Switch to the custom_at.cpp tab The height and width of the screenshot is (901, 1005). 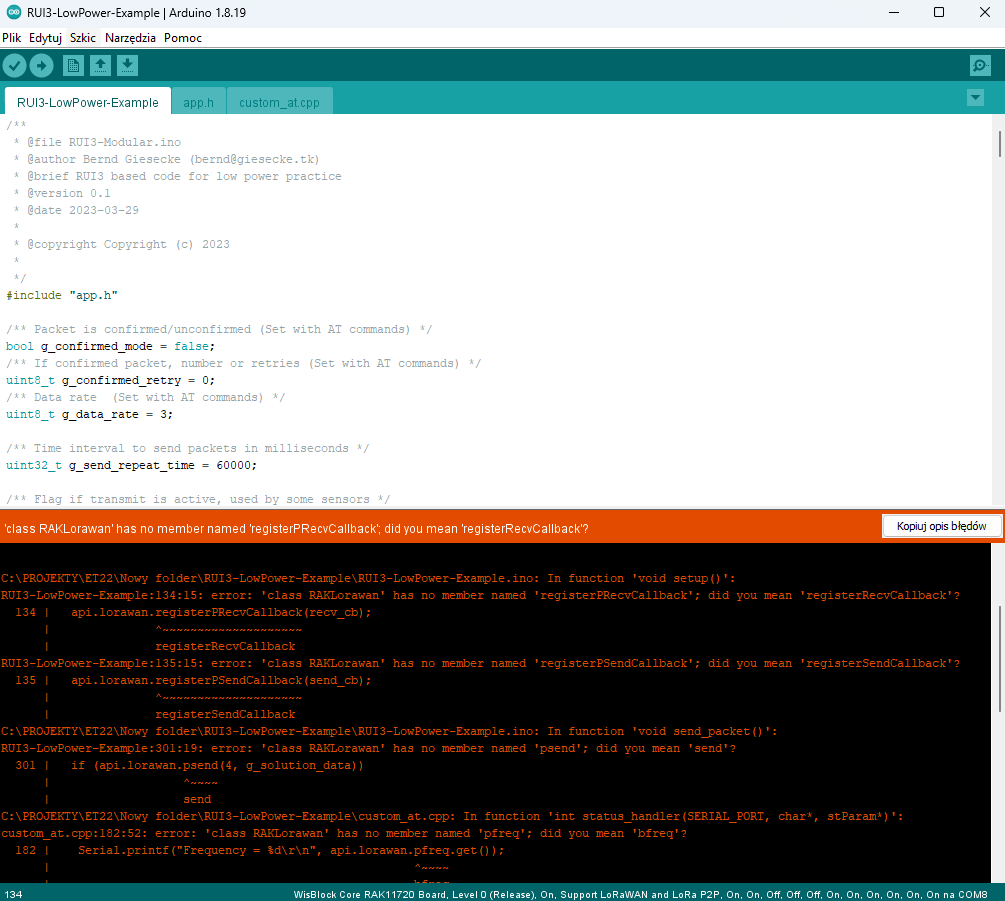(279, 103)
